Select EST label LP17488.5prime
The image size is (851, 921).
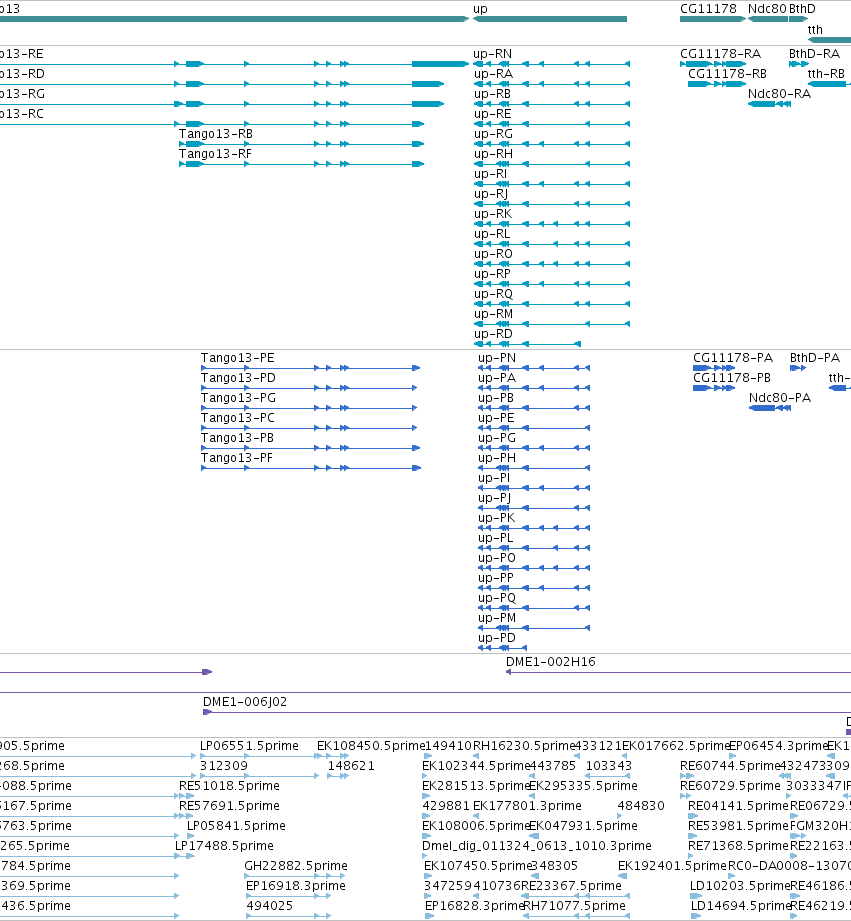(224, 846)
